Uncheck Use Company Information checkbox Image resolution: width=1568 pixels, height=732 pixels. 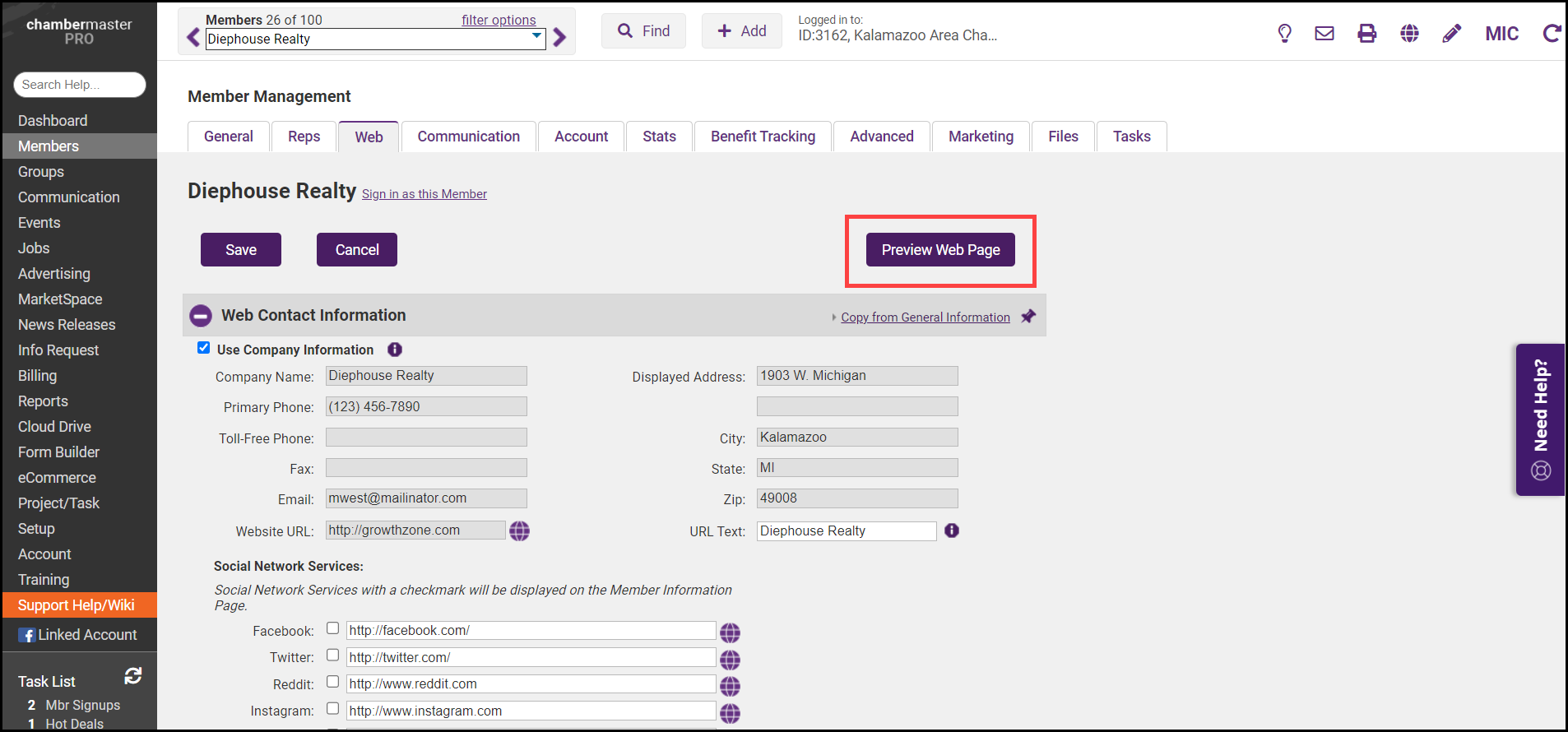(x=204, y=348)
